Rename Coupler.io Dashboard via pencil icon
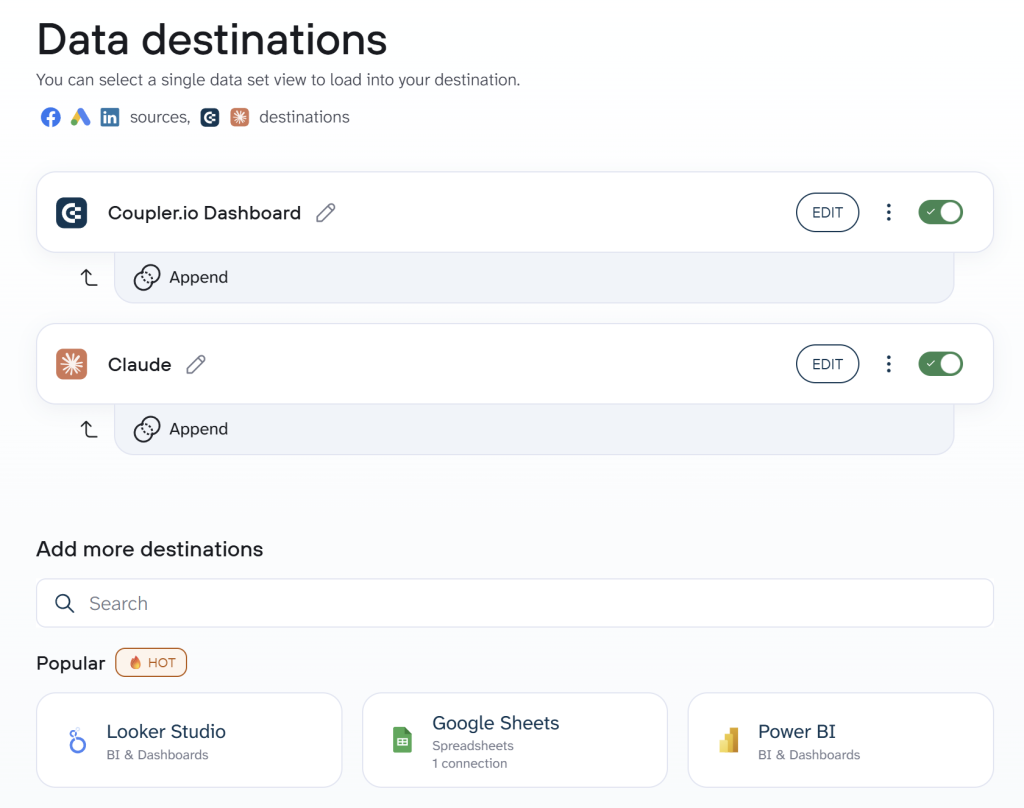 [x=326, y=213]
